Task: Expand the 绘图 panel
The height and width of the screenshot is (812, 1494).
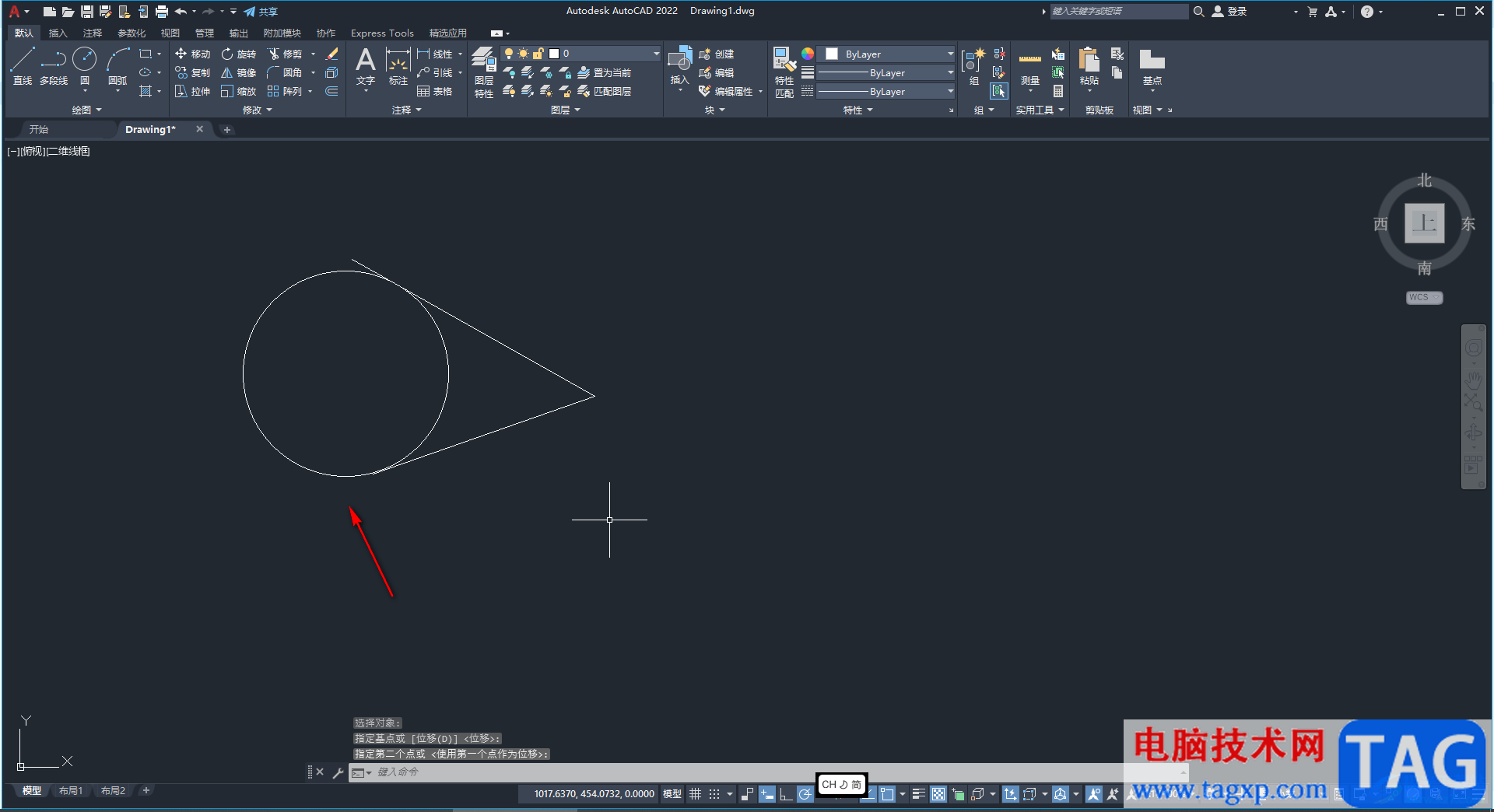Action: coord(86,110)
